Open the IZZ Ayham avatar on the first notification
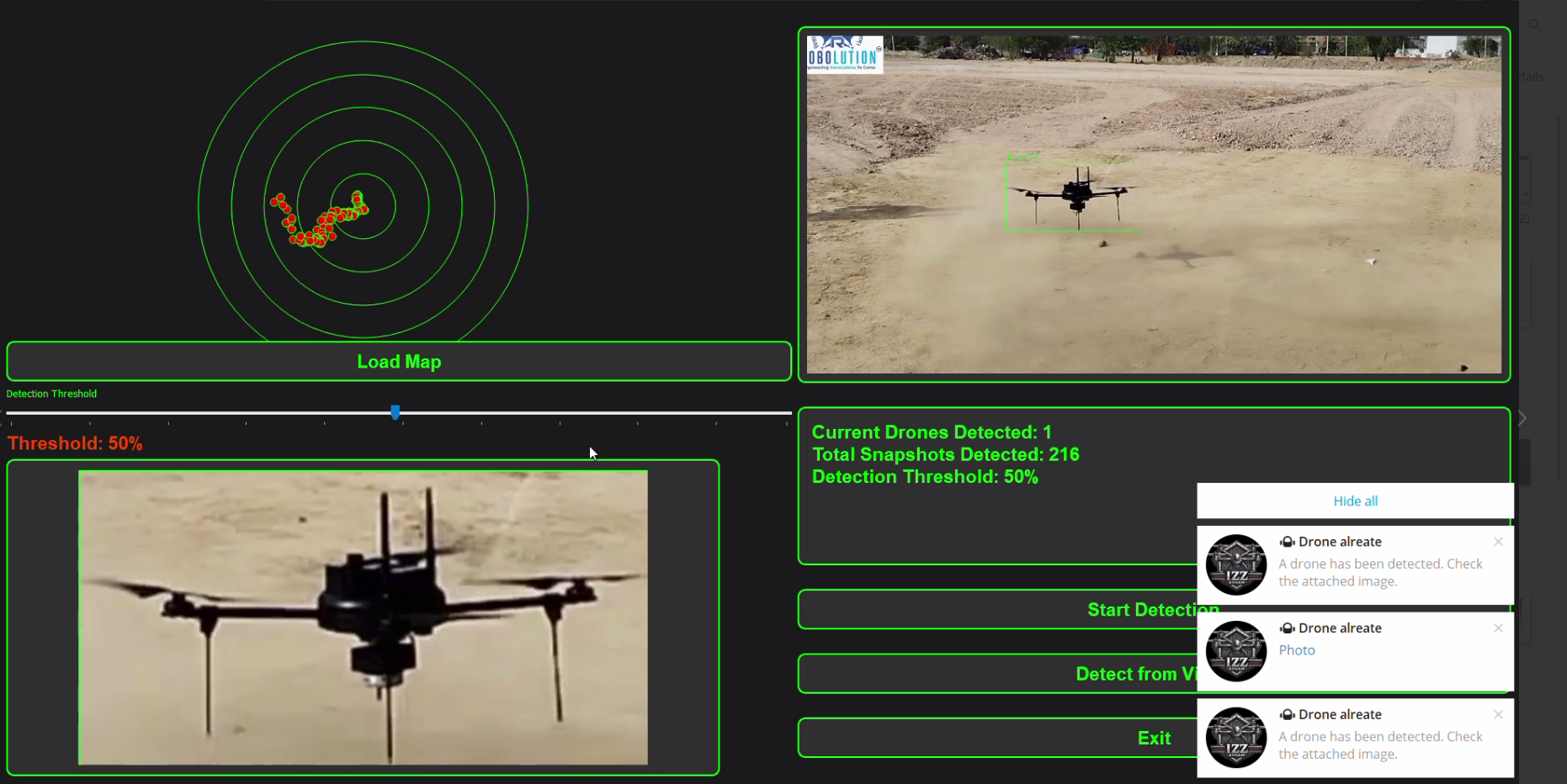 coord(1235,564)
